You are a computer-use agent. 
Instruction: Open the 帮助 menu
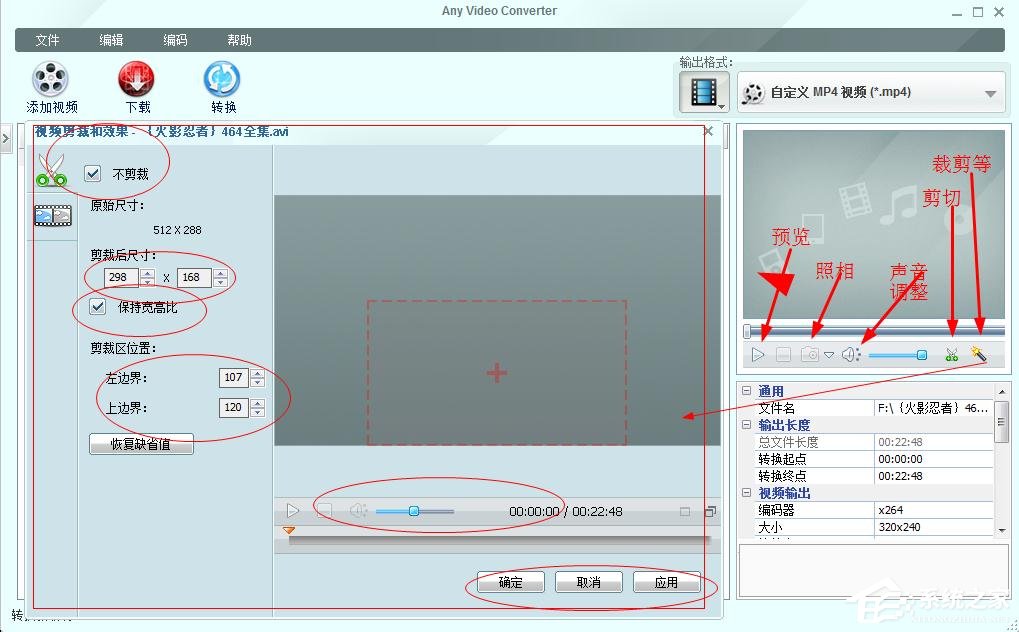point(239,40)
